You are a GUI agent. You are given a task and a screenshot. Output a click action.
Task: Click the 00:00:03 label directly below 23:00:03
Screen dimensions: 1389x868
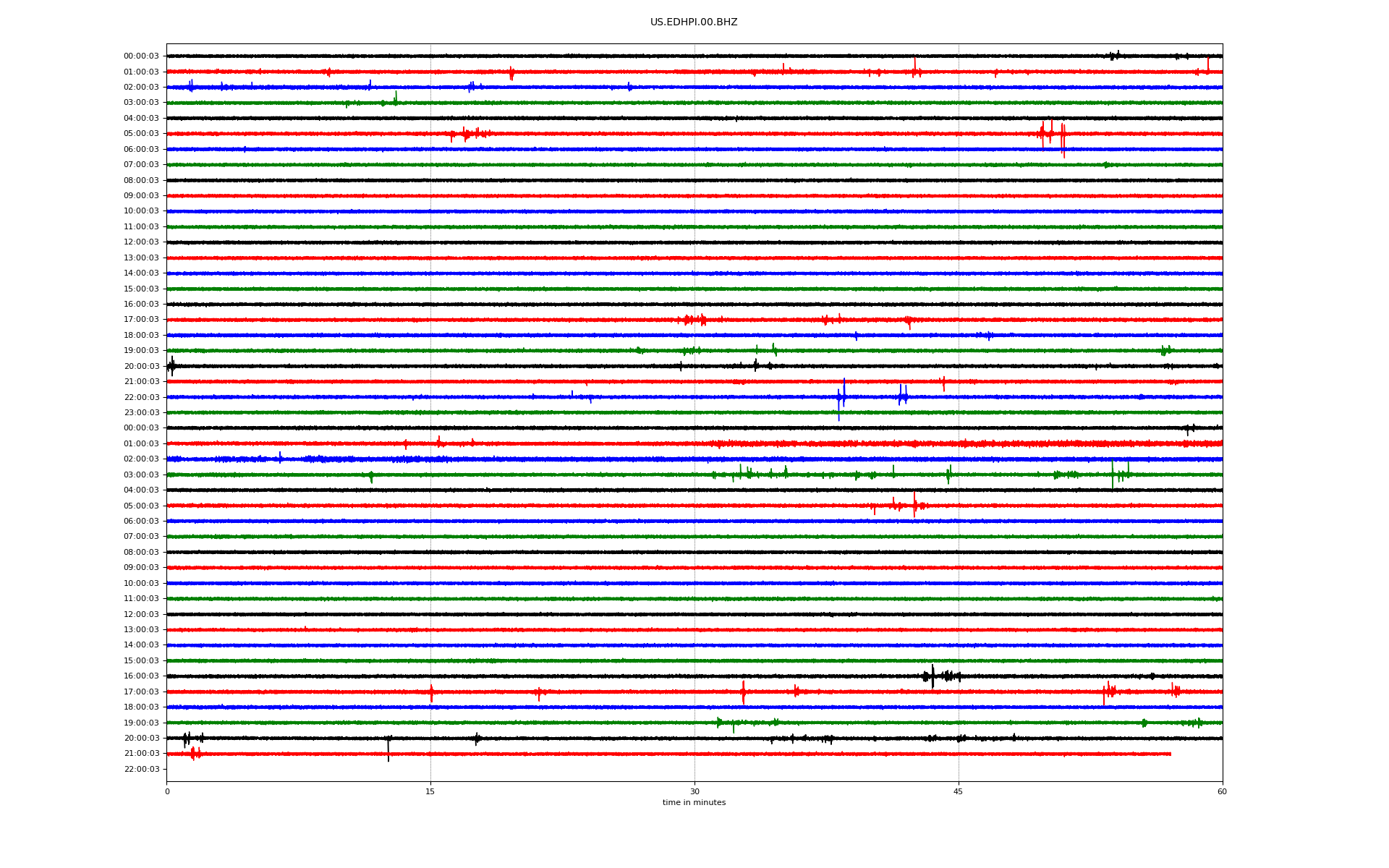tap(141, 428)
